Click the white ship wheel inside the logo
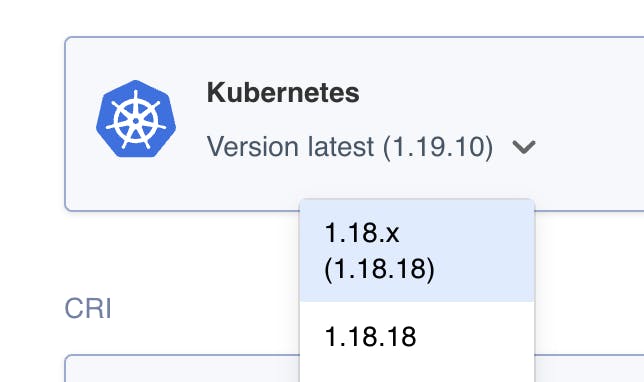 click(136, 120)
